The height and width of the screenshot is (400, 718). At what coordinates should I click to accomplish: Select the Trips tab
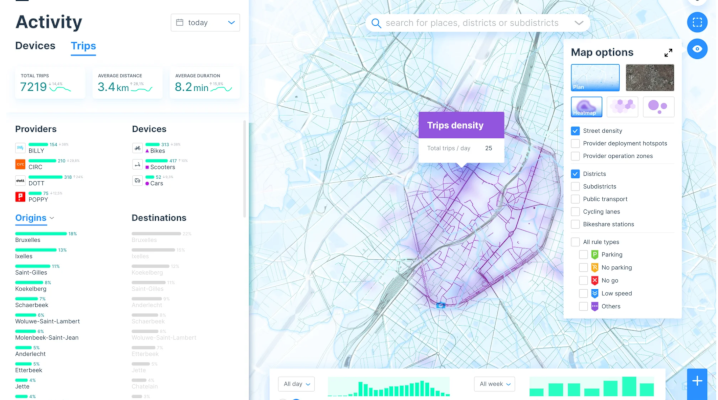[83, 46]
